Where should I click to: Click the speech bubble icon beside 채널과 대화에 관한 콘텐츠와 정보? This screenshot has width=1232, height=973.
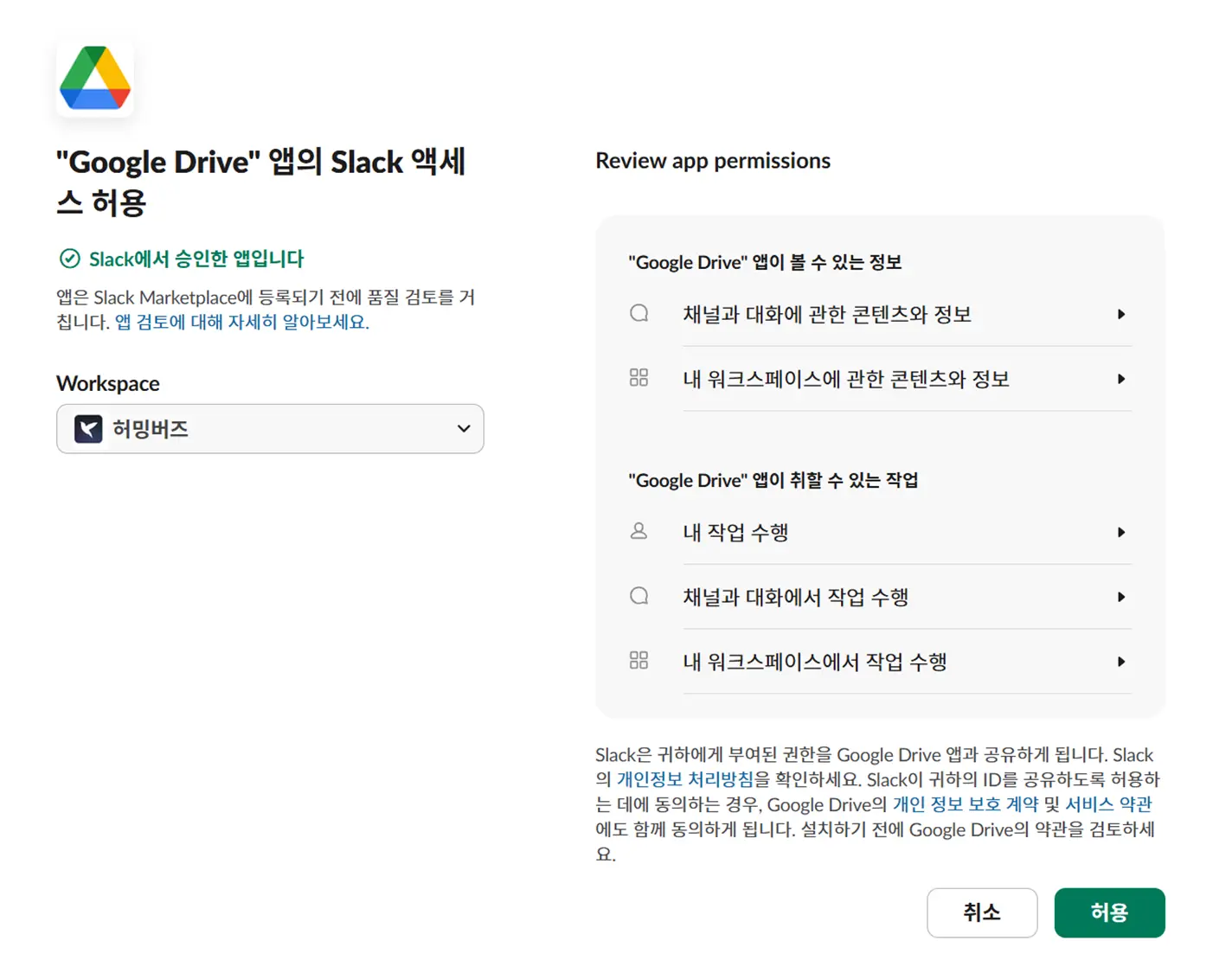pyautogui.click(x=638, y=313)
